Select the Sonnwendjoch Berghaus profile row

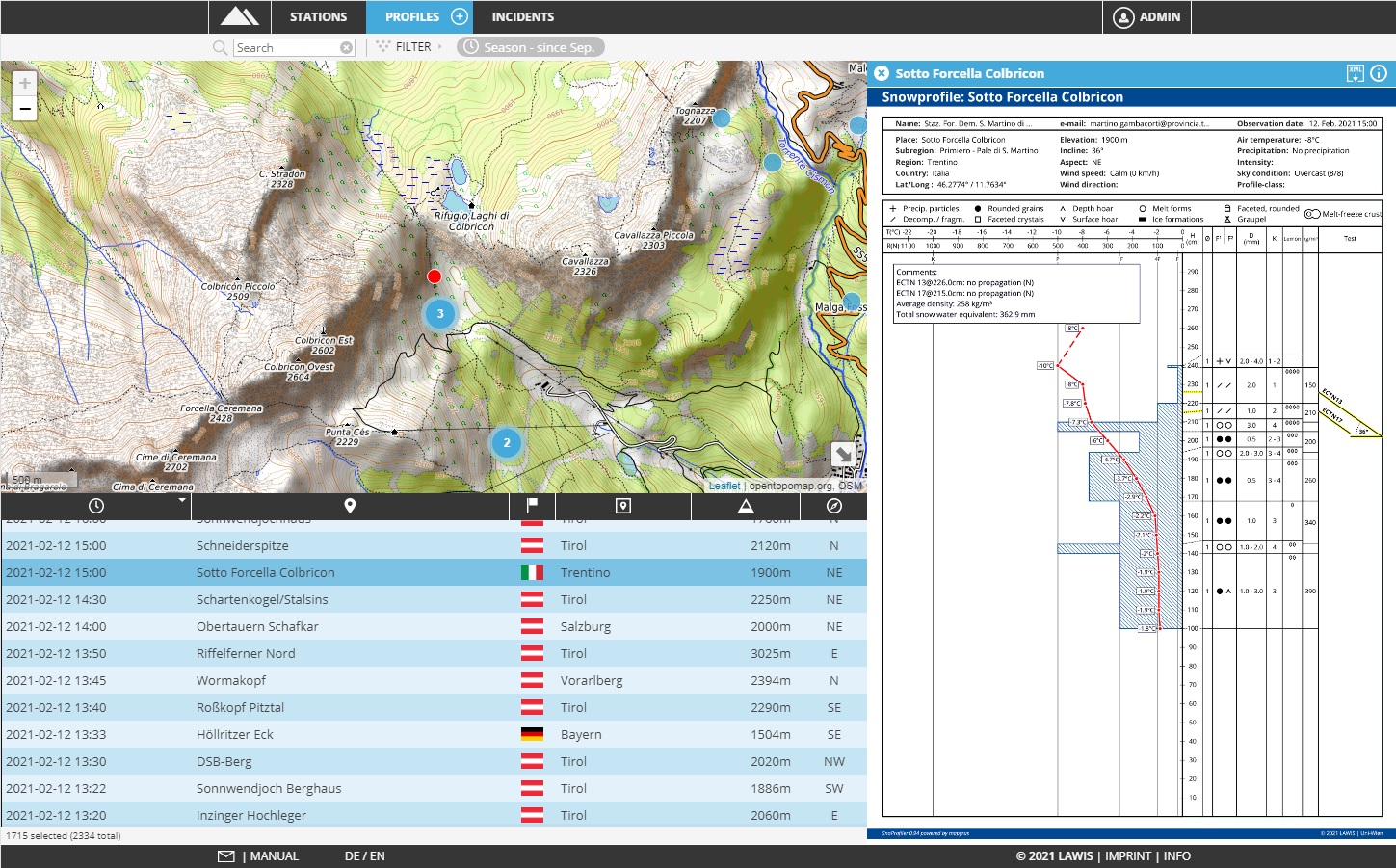(x=434, y=788)
